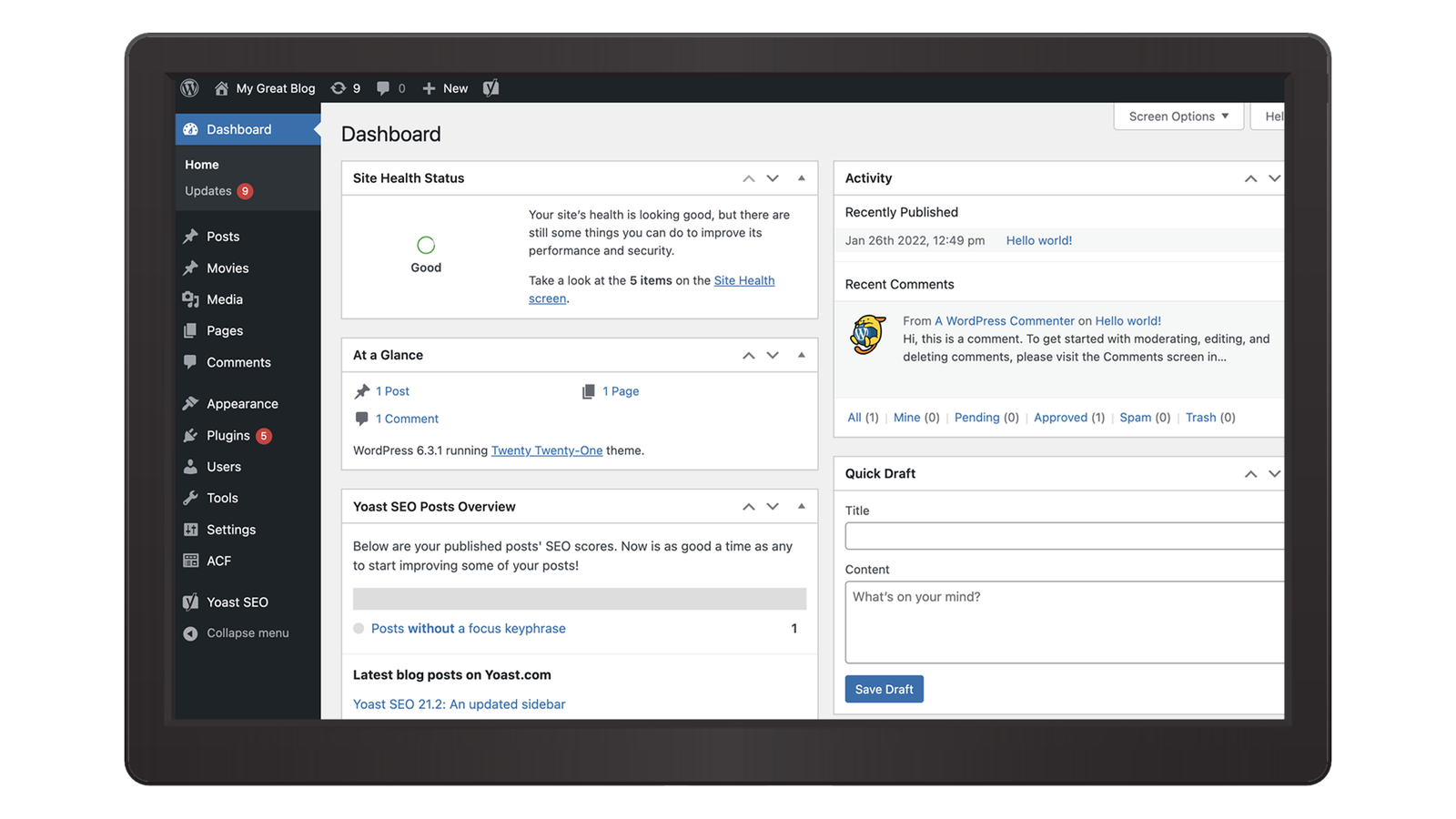Click the page icon beside 1 Page
Screen dimensions: 1456x819
(589, 391)
